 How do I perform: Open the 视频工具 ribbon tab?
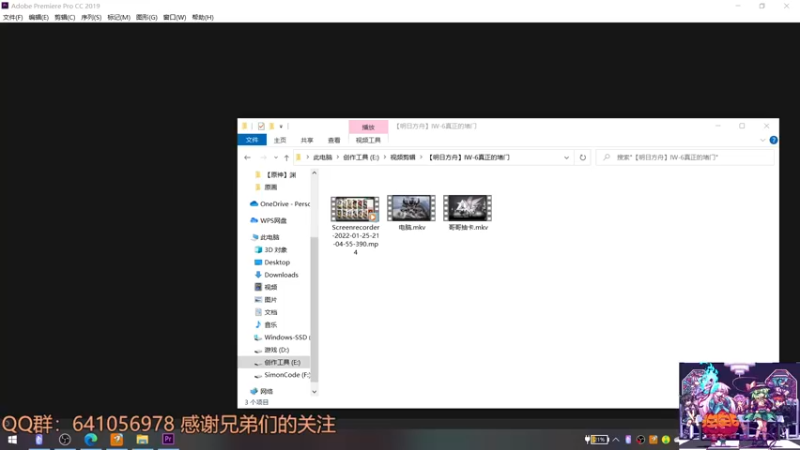(x=368, y=140)
